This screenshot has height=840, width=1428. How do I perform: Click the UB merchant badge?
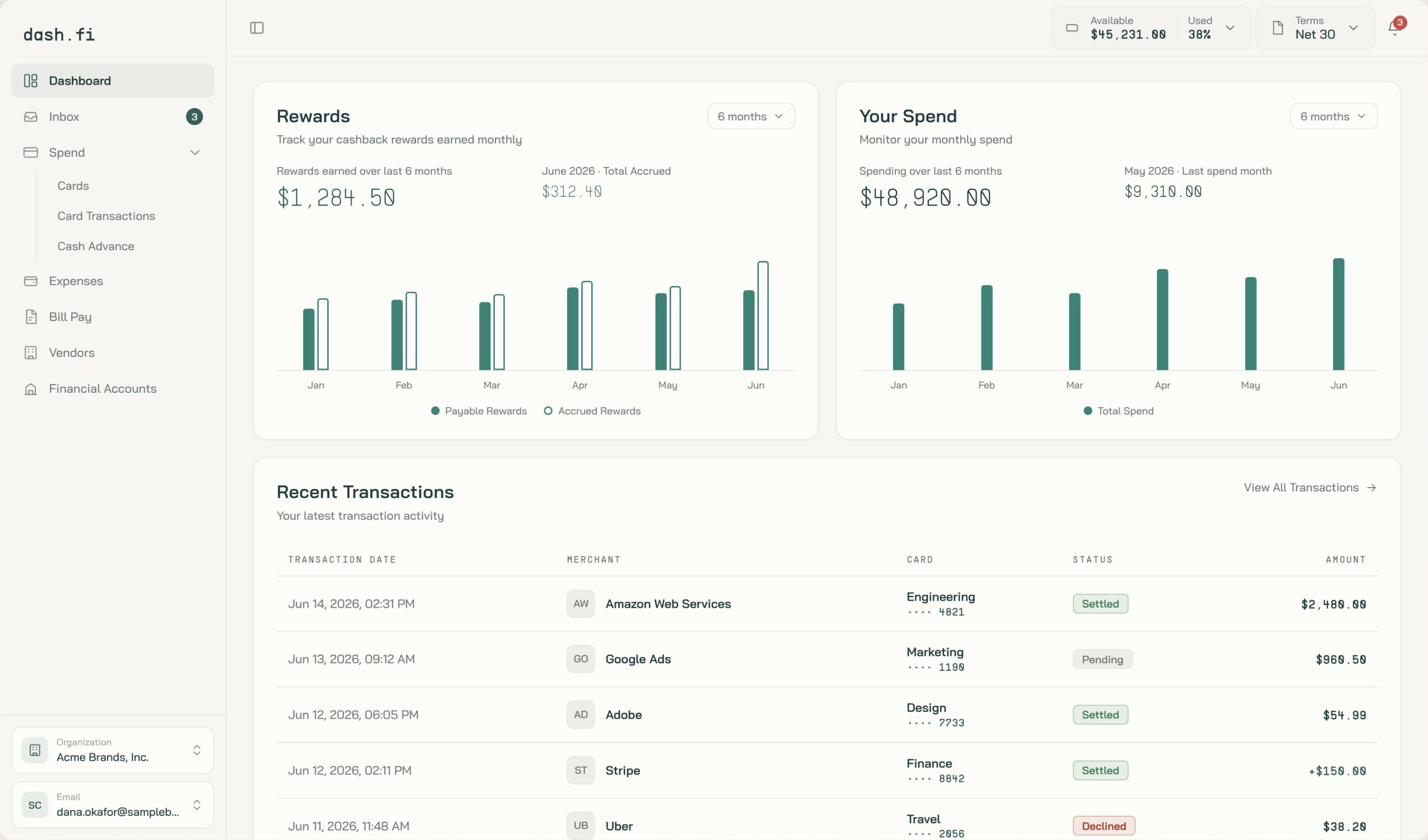click(580, 826)
